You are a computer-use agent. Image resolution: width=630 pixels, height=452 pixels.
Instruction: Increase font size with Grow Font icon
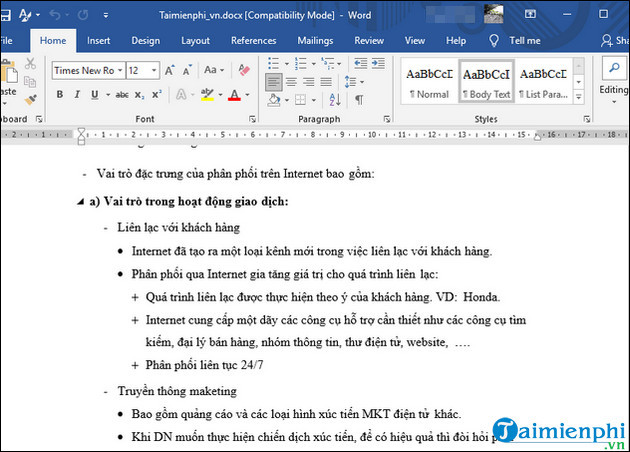tap(170, 70)
